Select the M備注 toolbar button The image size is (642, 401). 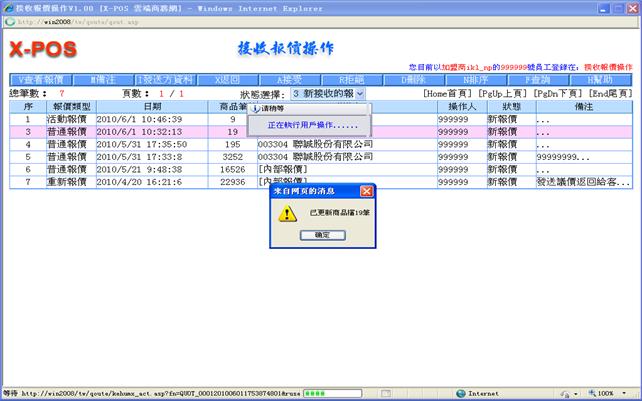[104, 79]
